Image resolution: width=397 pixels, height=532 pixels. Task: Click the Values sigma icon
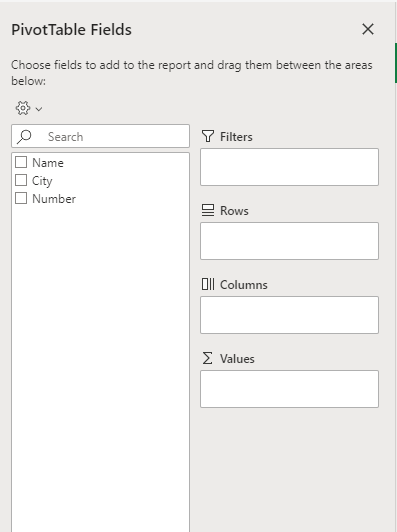click(x=207, y=358)
